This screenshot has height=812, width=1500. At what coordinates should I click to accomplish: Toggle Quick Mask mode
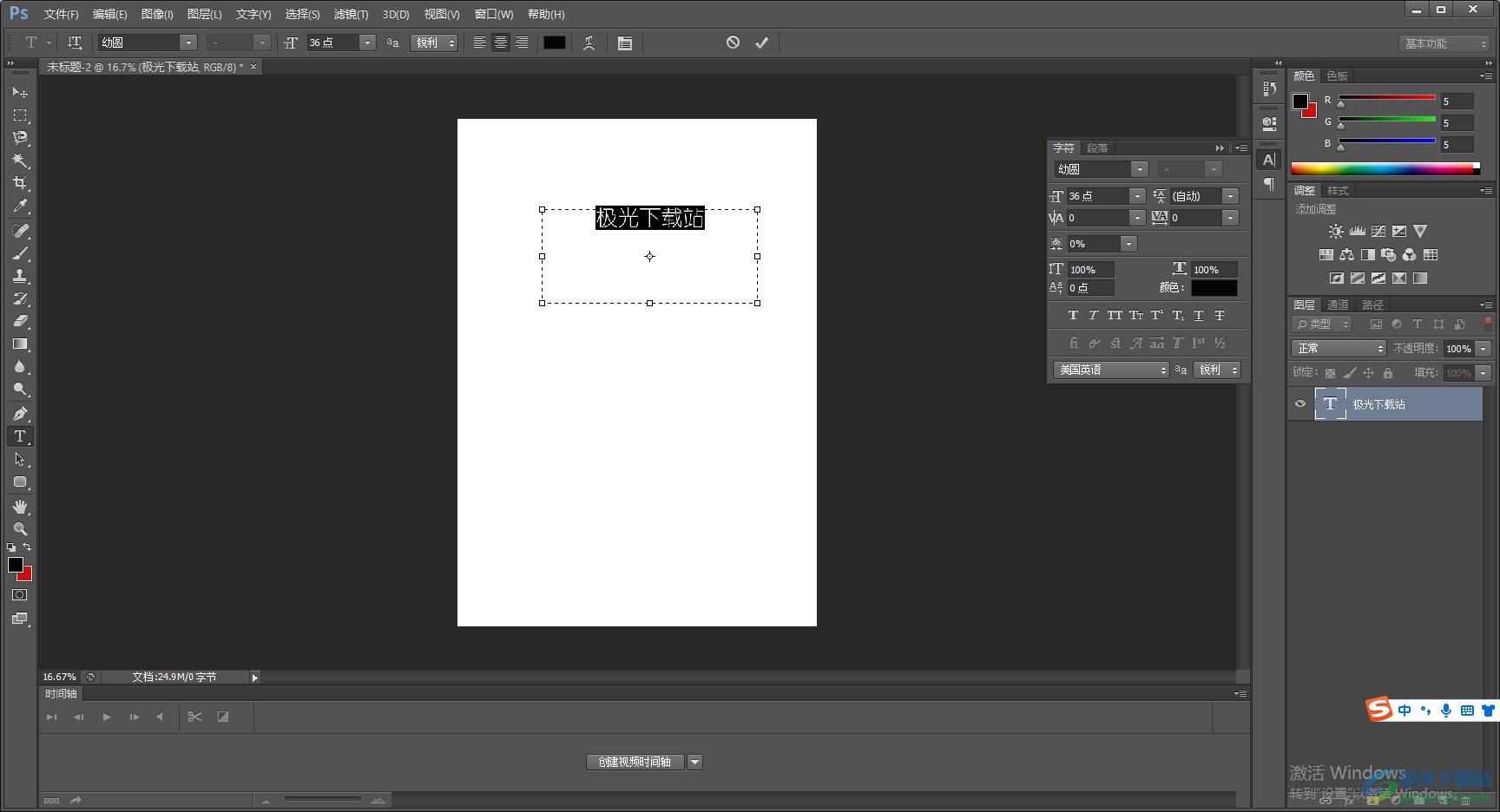(x=20, y=595)
